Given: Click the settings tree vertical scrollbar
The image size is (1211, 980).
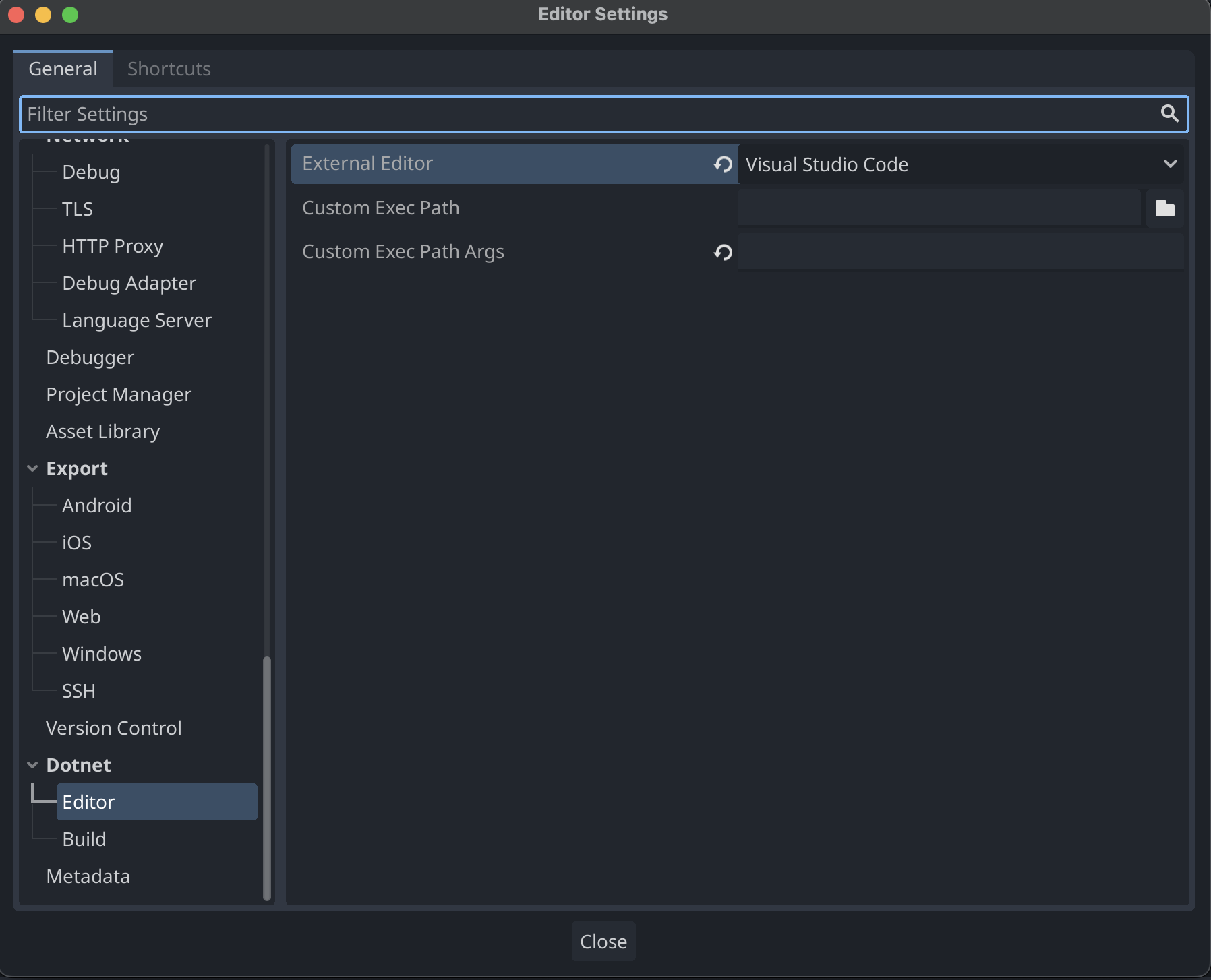Looking at the screenshot, I should 266,775.
